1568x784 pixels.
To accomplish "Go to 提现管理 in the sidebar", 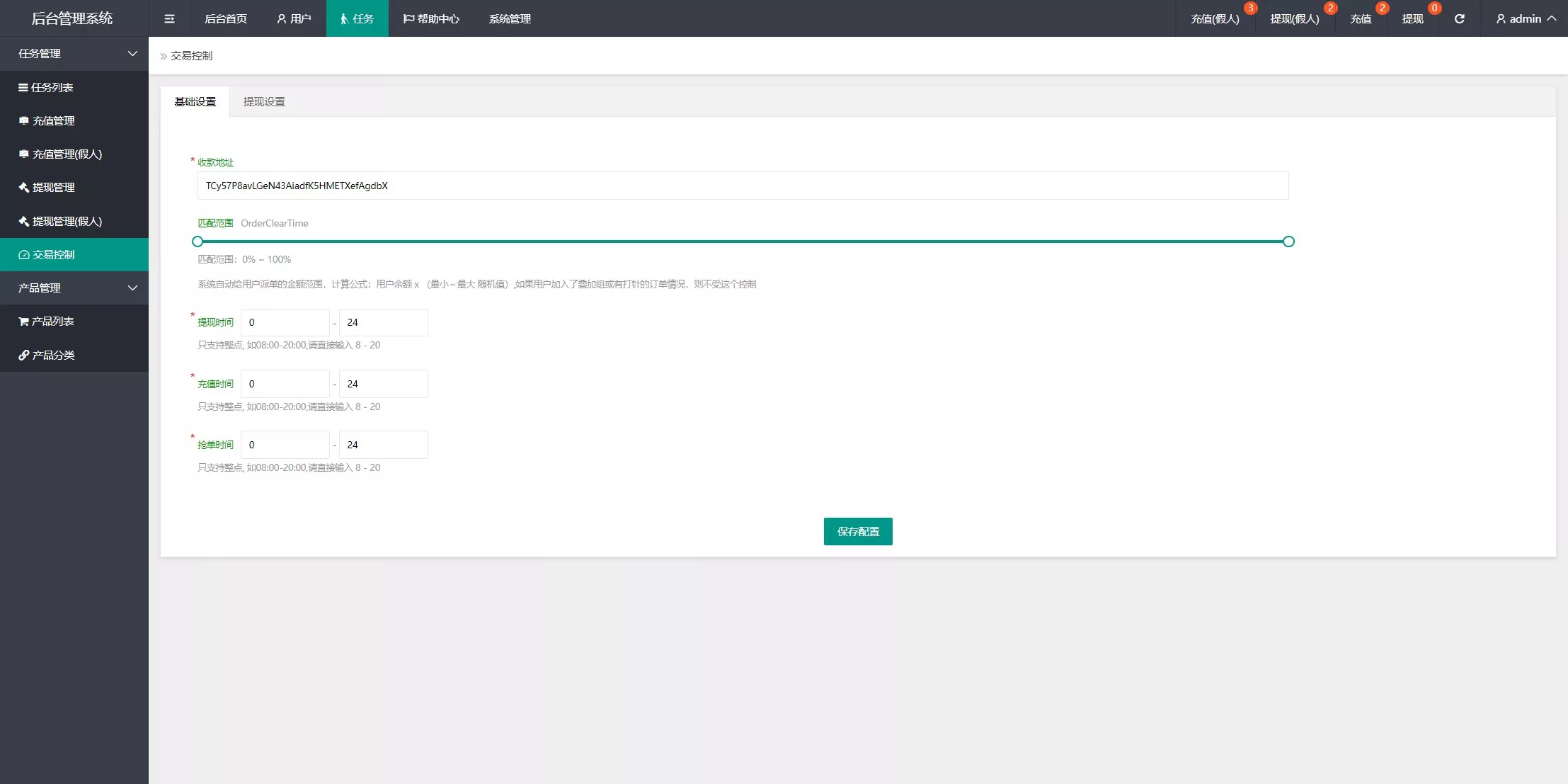I will [x=54, y=187].
